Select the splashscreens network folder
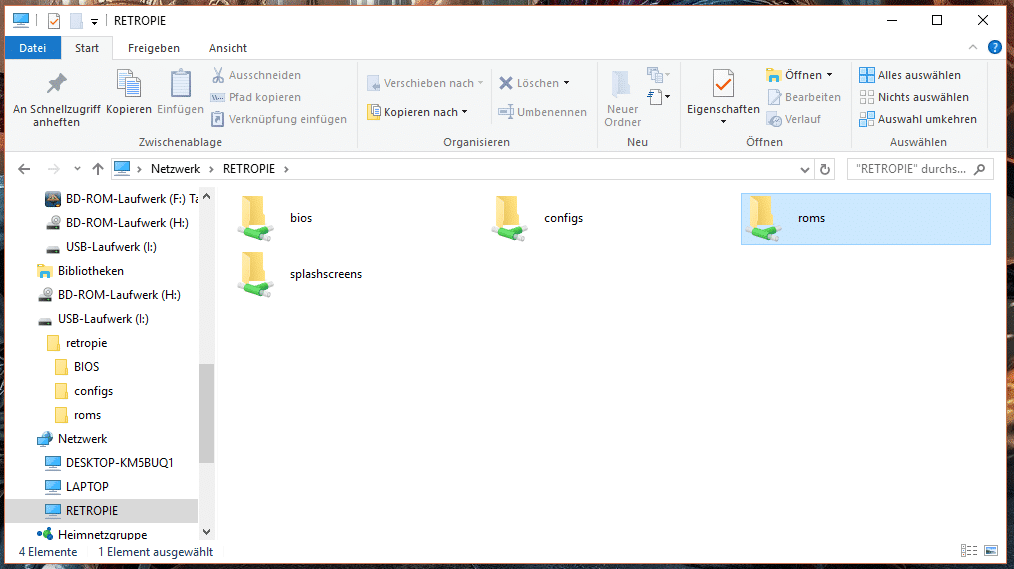 coord(301,274)
